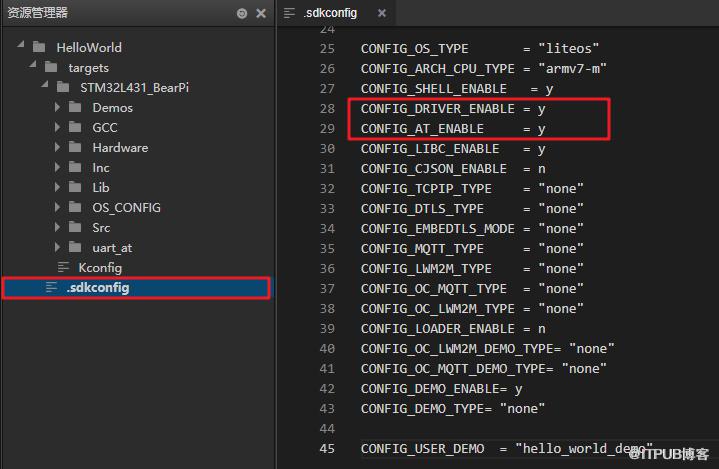Place cursor in CONFIG_EMBEDTLS_MODE line
The height and width of the screenshot is (469, 719).
tap(472, 229)
